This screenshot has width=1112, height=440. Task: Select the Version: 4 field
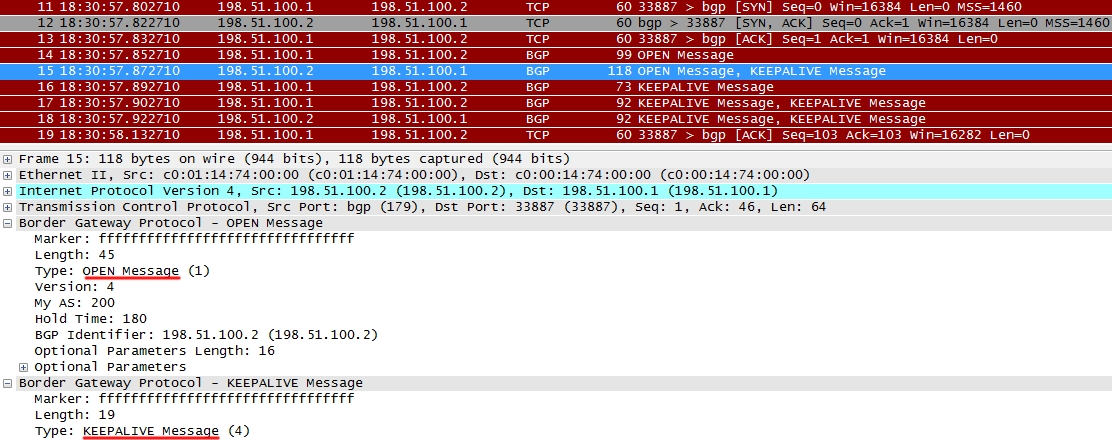tap(74, 287)
